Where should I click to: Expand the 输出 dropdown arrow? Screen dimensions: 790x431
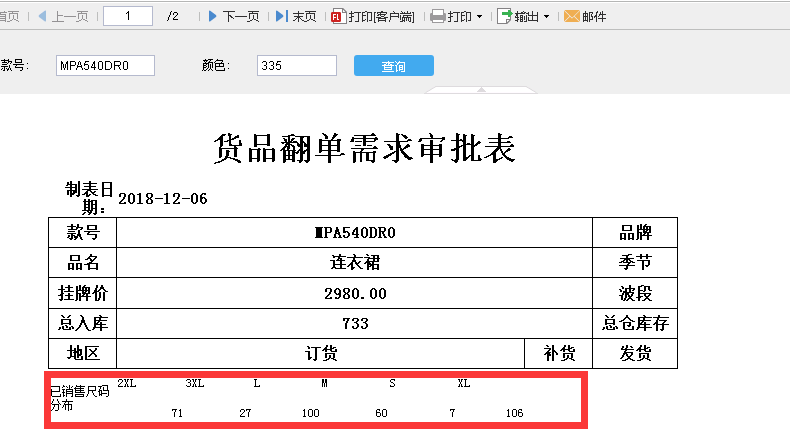tap(546, 17)
